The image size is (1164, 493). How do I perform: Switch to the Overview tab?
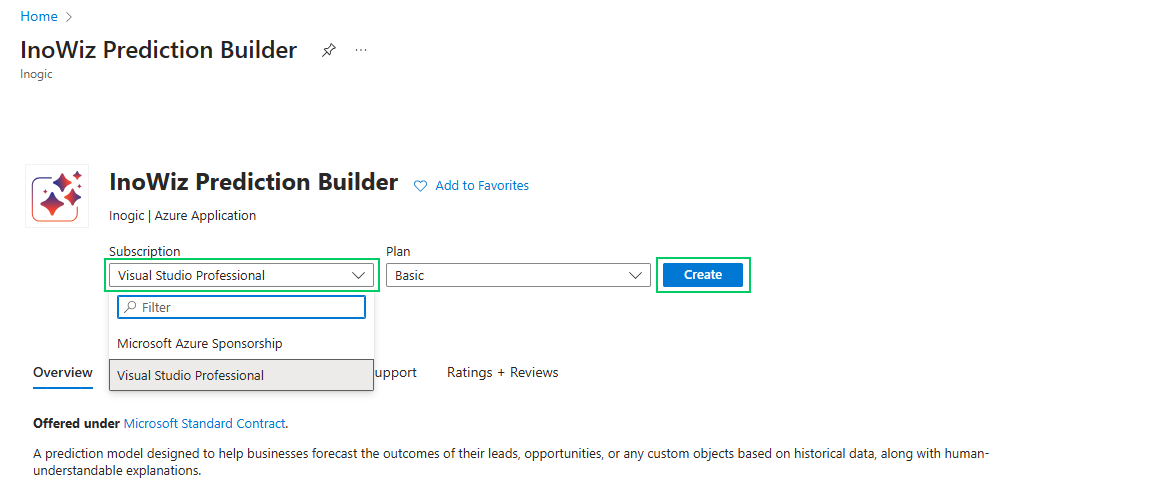[63, 372]
